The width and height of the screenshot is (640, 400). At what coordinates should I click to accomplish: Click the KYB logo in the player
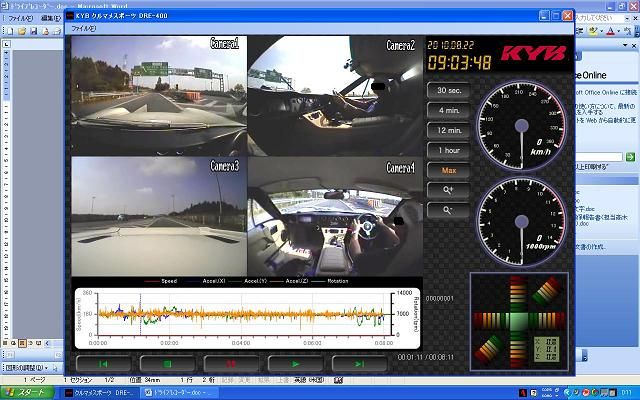coord(533,53)
